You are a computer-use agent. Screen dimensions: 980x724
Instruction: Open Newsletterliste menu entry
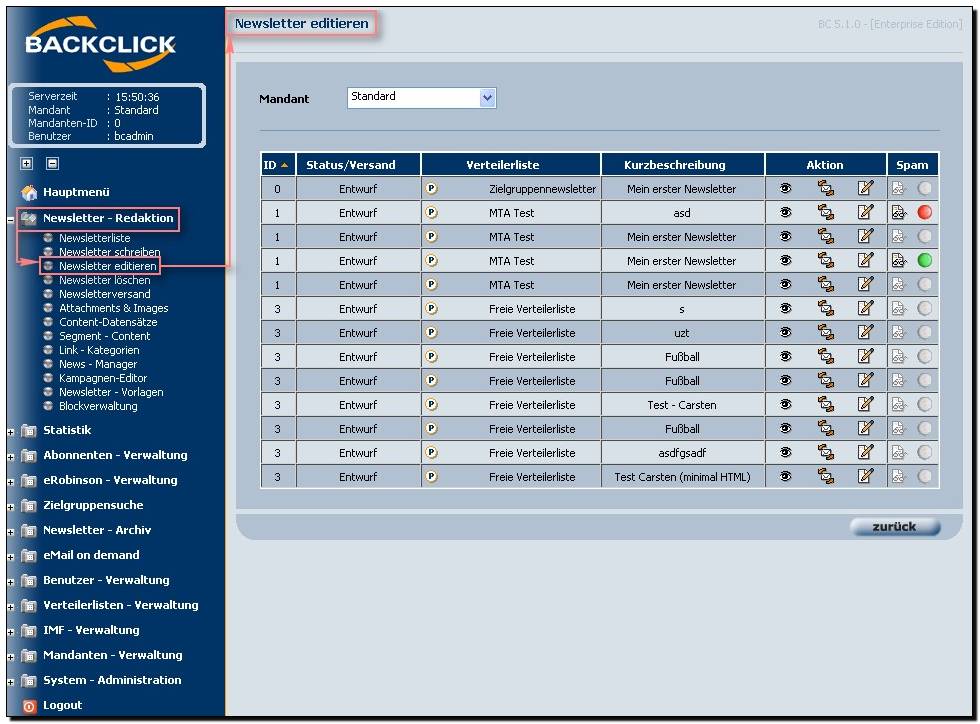(94, 238)
